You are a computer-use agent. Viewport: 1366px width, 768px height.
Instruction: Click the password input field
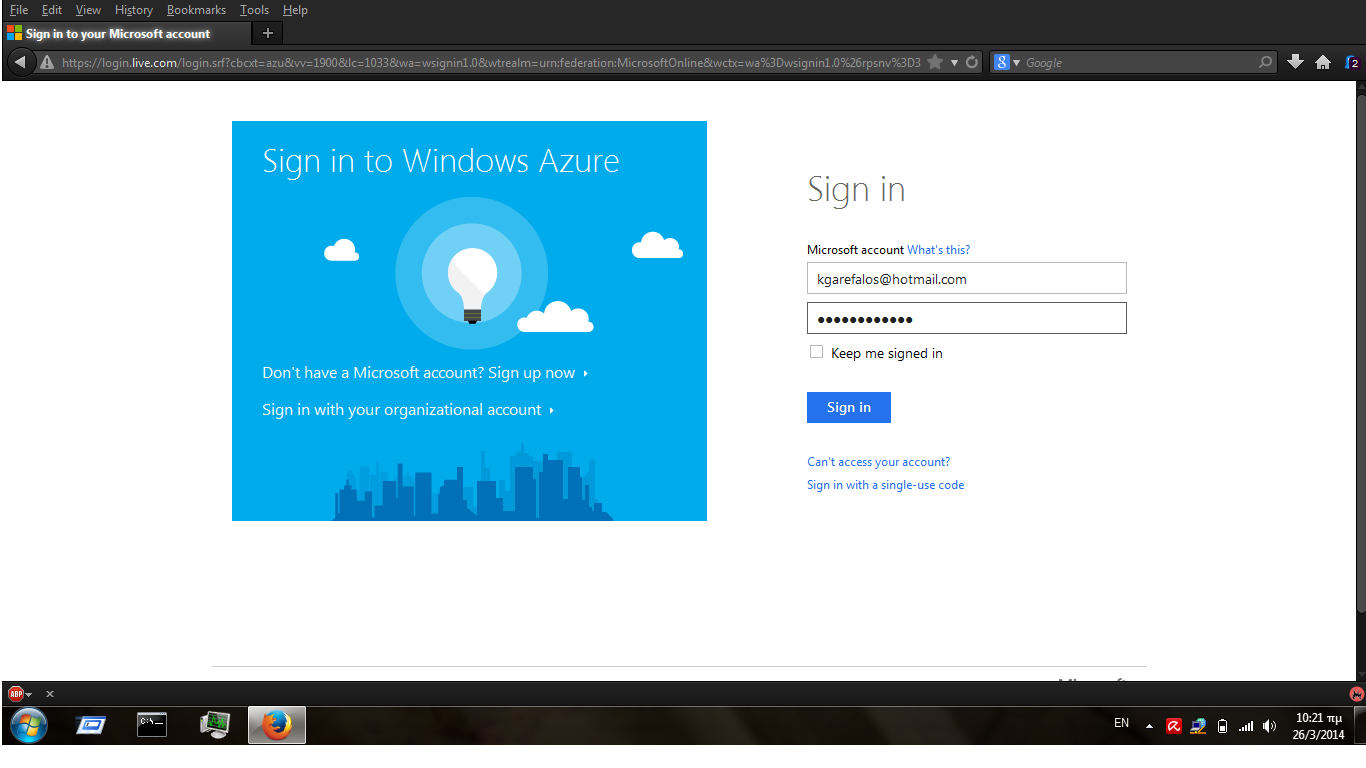967,318
